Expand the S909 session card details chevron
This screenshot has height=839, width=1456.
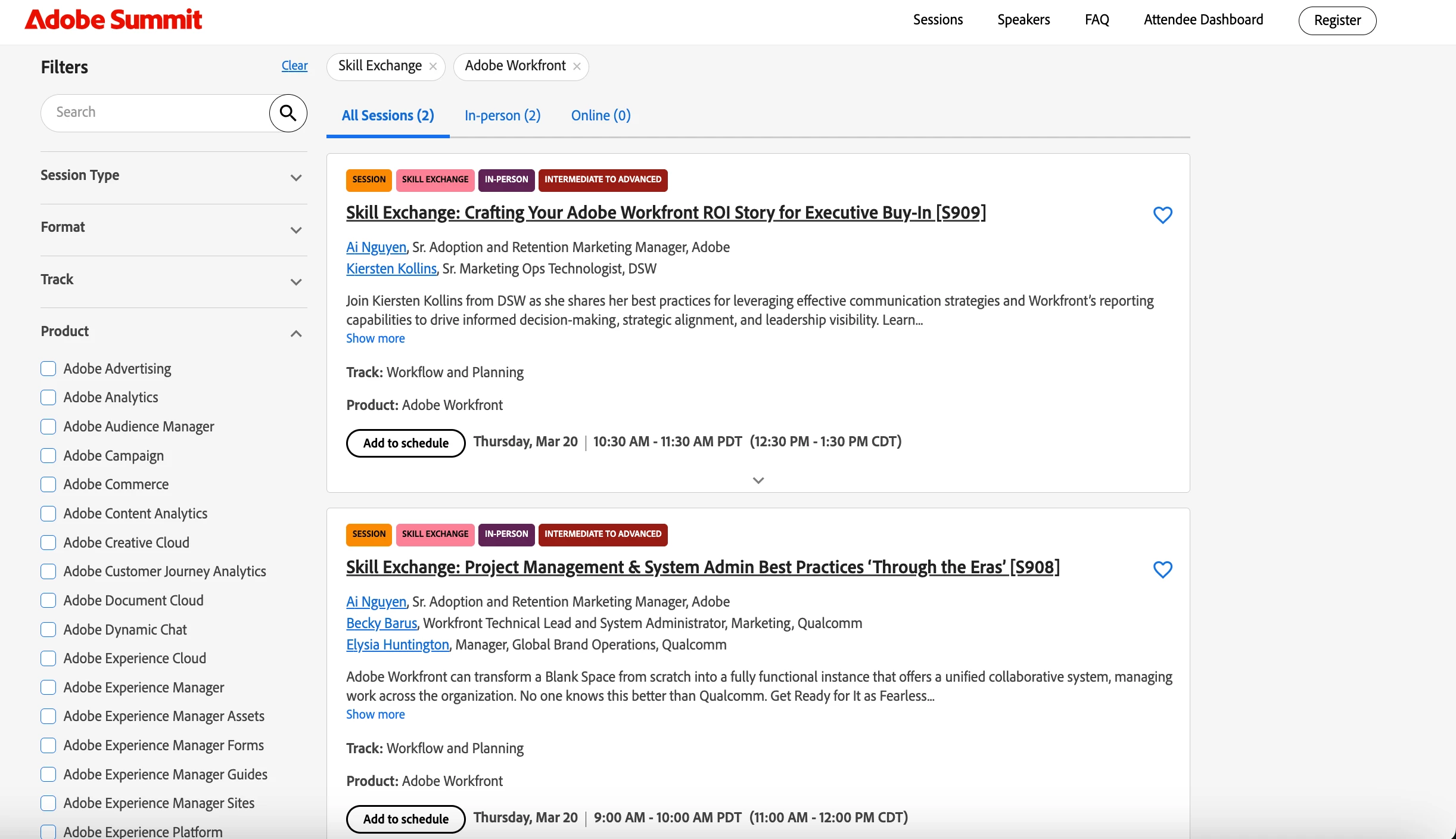pos(758,480)
